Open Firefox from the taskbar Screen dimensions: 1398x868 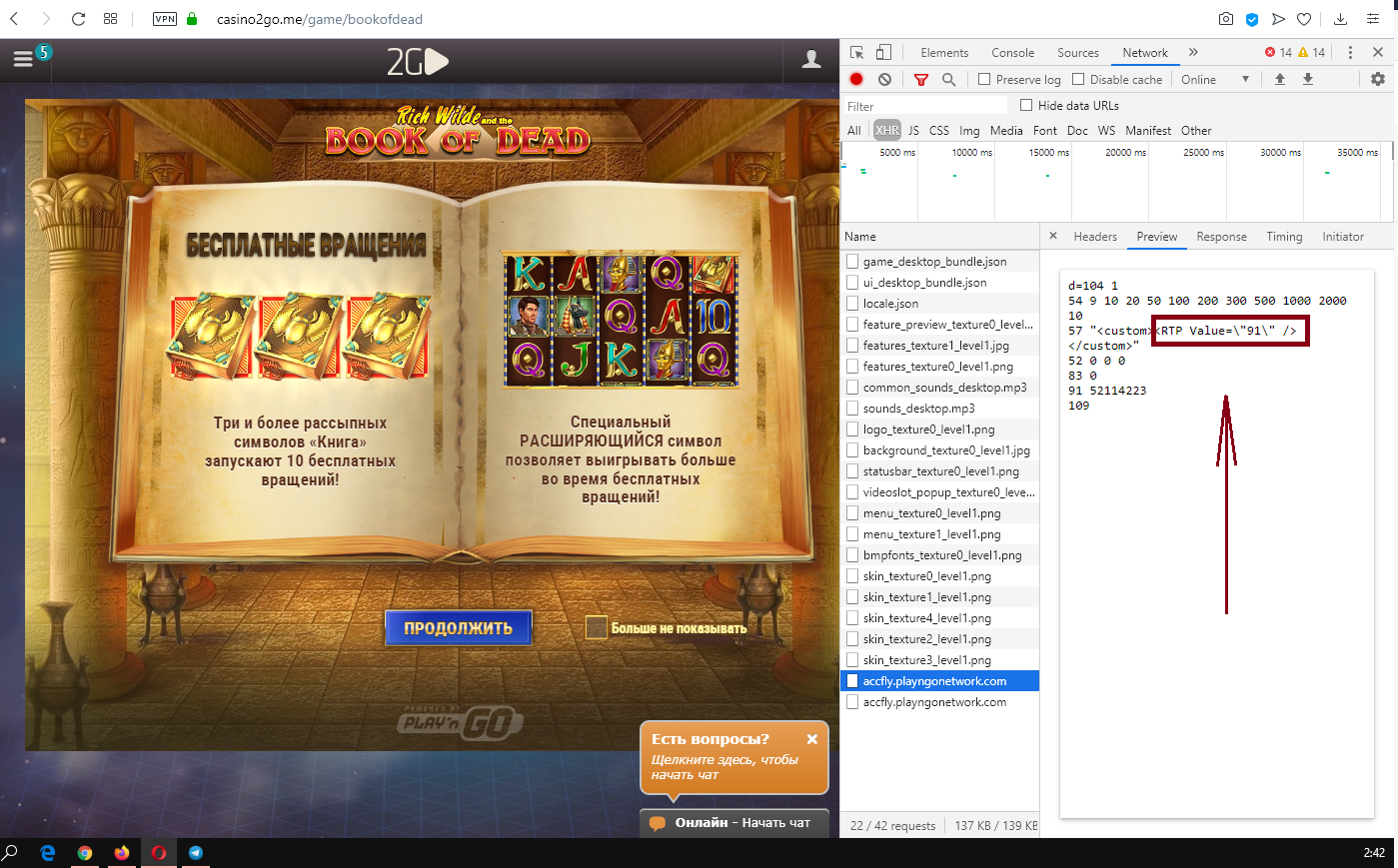(x=122, y=853)
